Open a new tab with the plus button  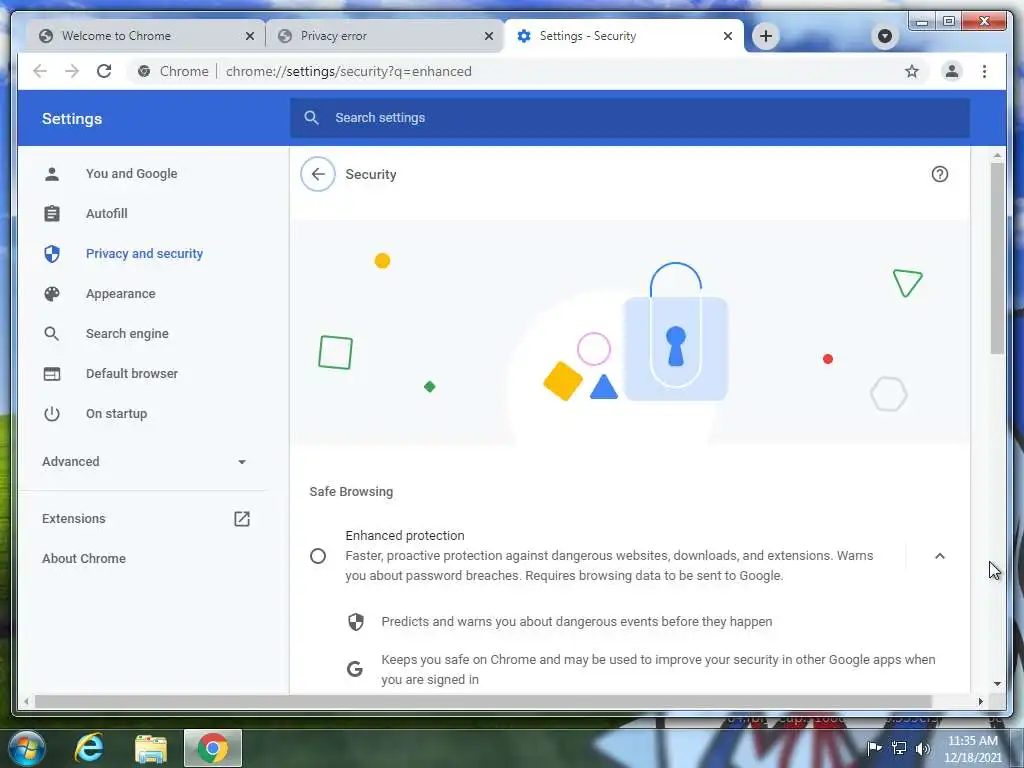(x=766, y=36)
